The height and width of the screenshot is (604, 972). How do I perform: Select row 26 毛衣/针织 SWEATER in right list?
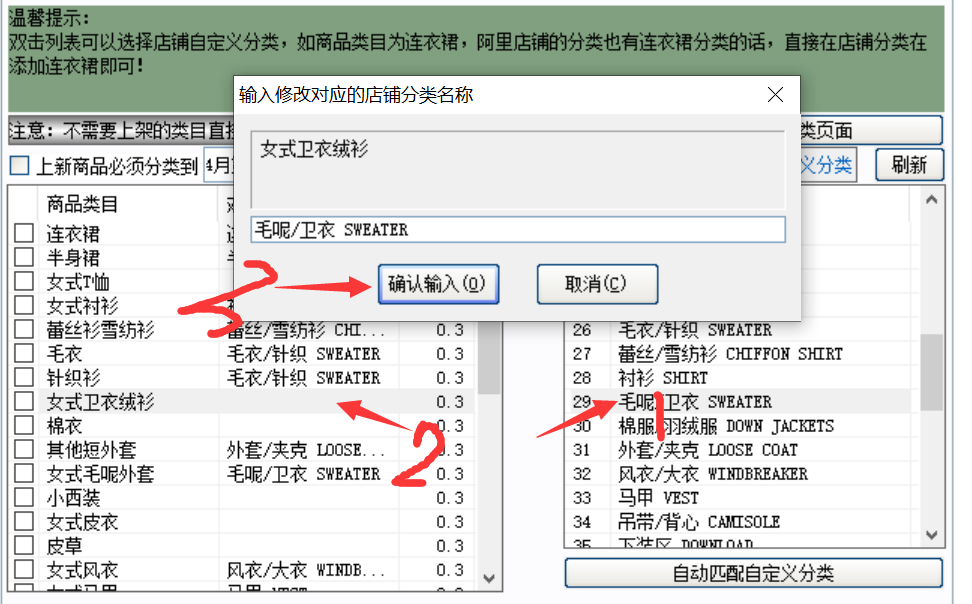click(738, 329)
